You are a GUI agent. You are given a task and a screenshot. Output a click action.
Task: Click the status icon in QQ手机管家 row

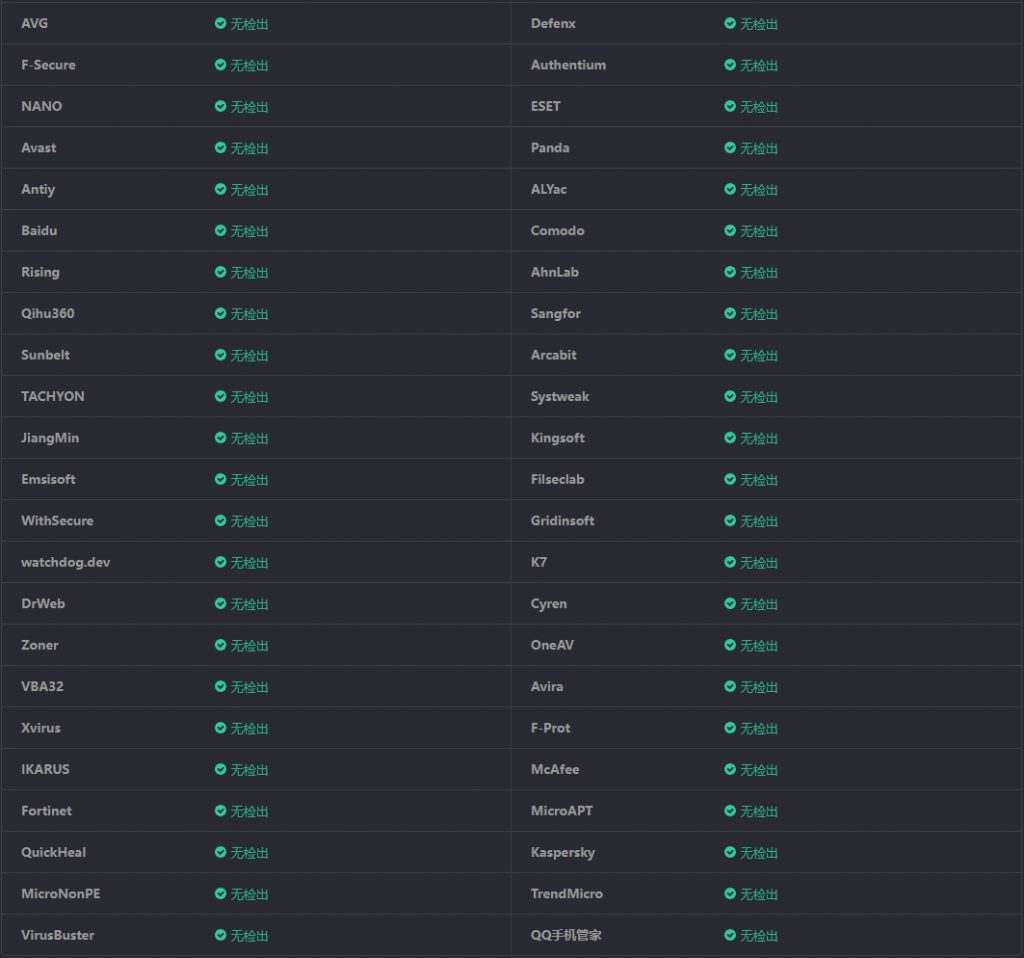point(730,935)
